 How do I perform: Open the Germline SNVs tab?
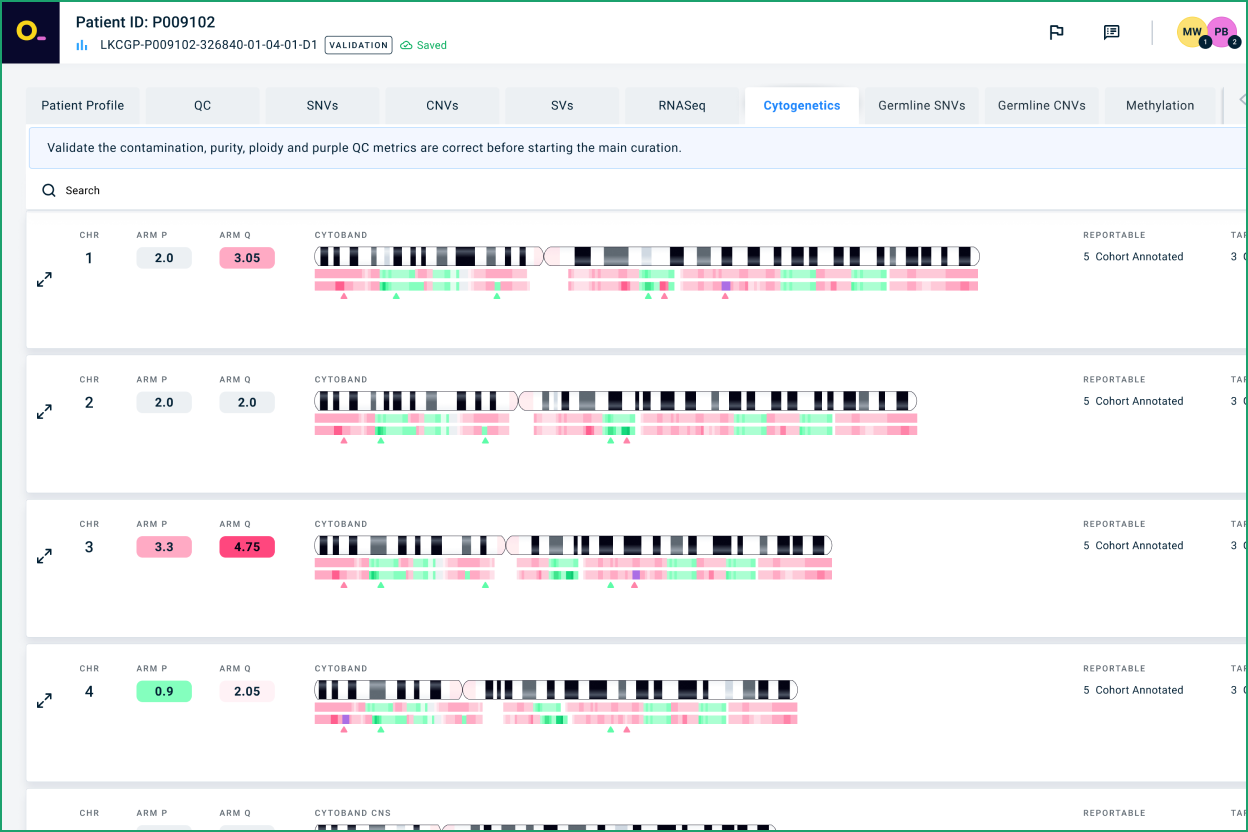pos(922,105)
